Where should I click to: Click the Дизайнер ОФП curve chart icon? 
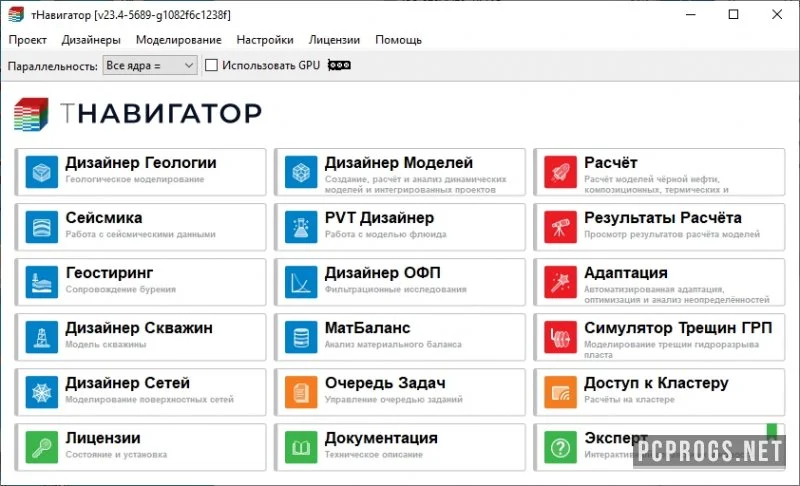(x=301, y=282)
